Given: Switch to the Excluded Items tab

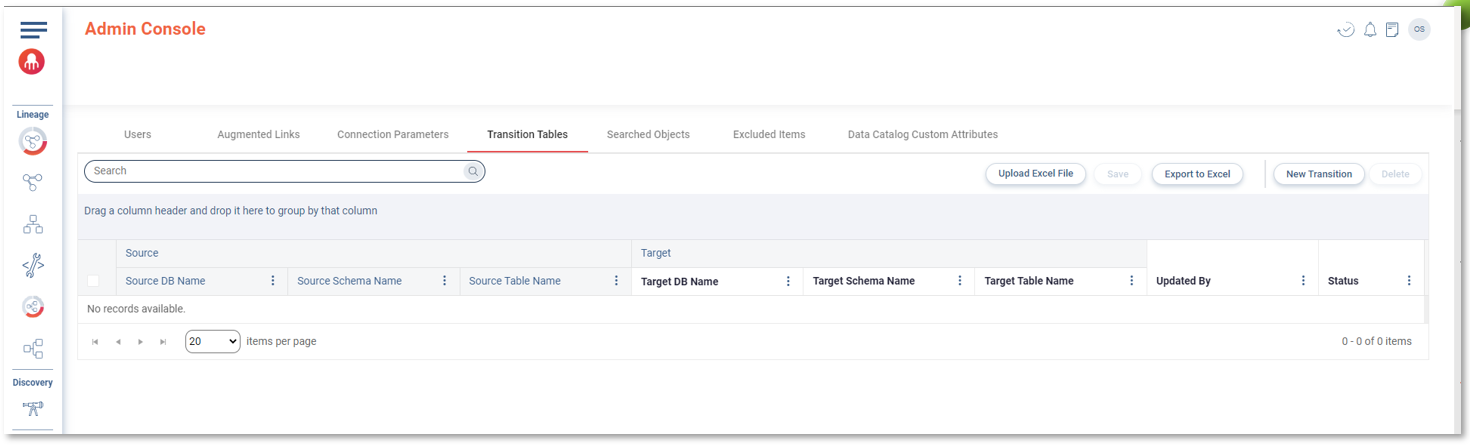Looking at the screenshot, I should (769, 134).
